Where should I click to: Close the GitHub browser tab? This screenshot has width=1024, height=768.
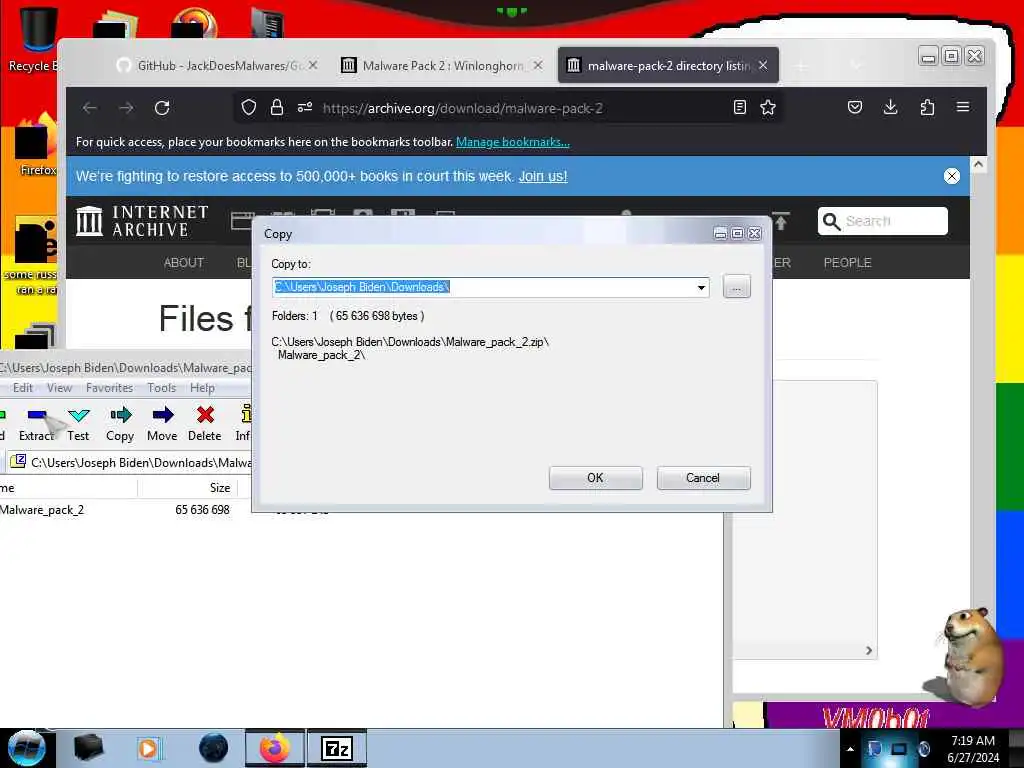(x=313, y=65)
